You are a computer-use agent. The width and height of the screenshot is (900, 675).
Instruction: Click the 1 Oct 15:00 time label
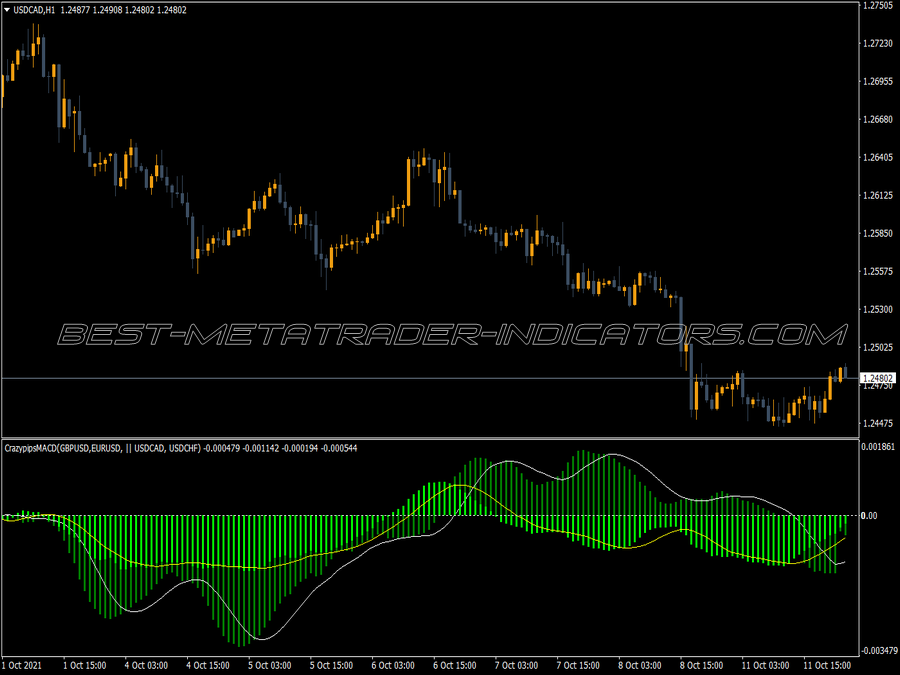pyautogui.click(x=84, y=665)
